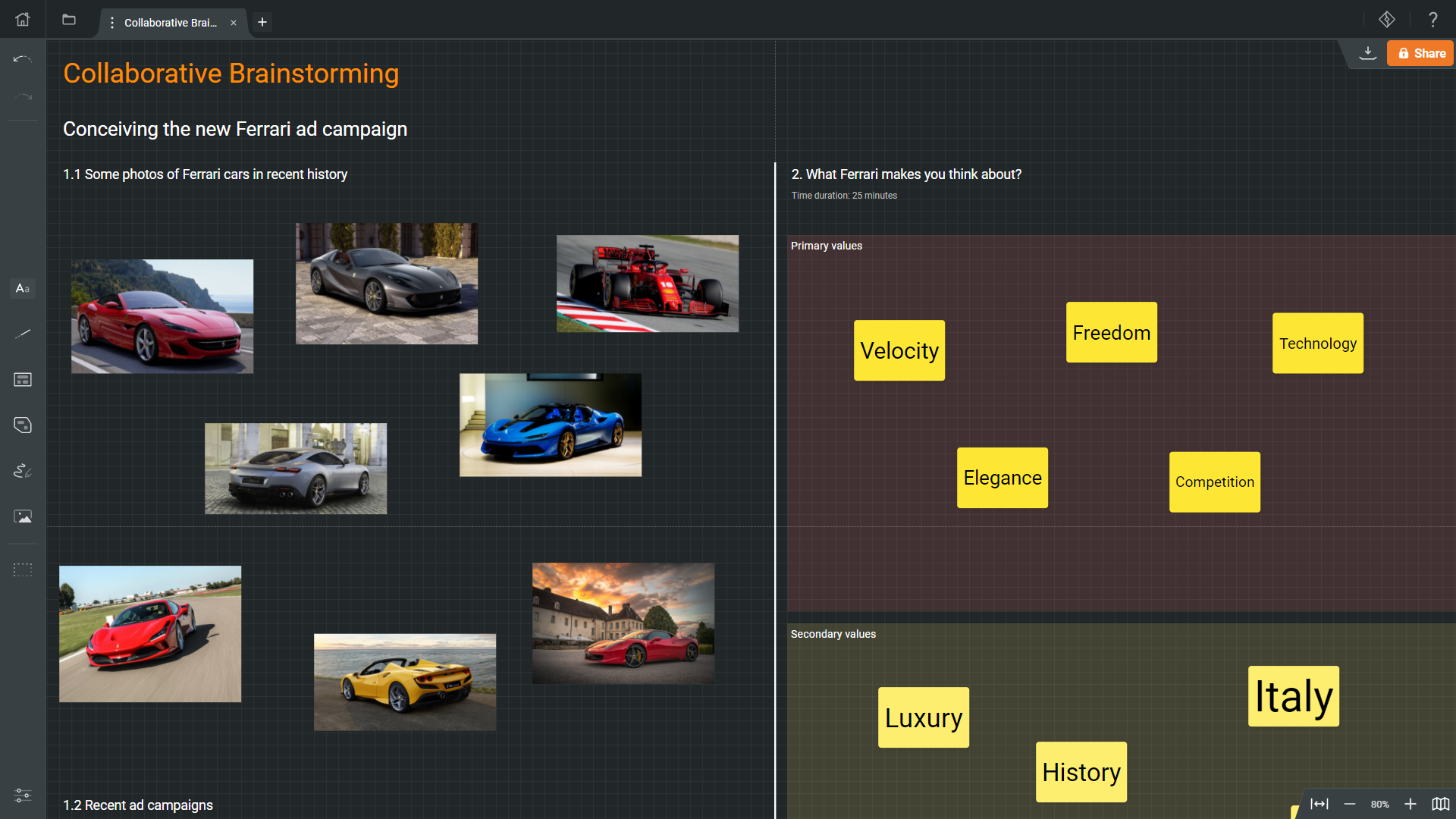The width and height of the screenshot is (1456, 819).
Task: Pick the Card layout tool
Action: pos(23,379)
